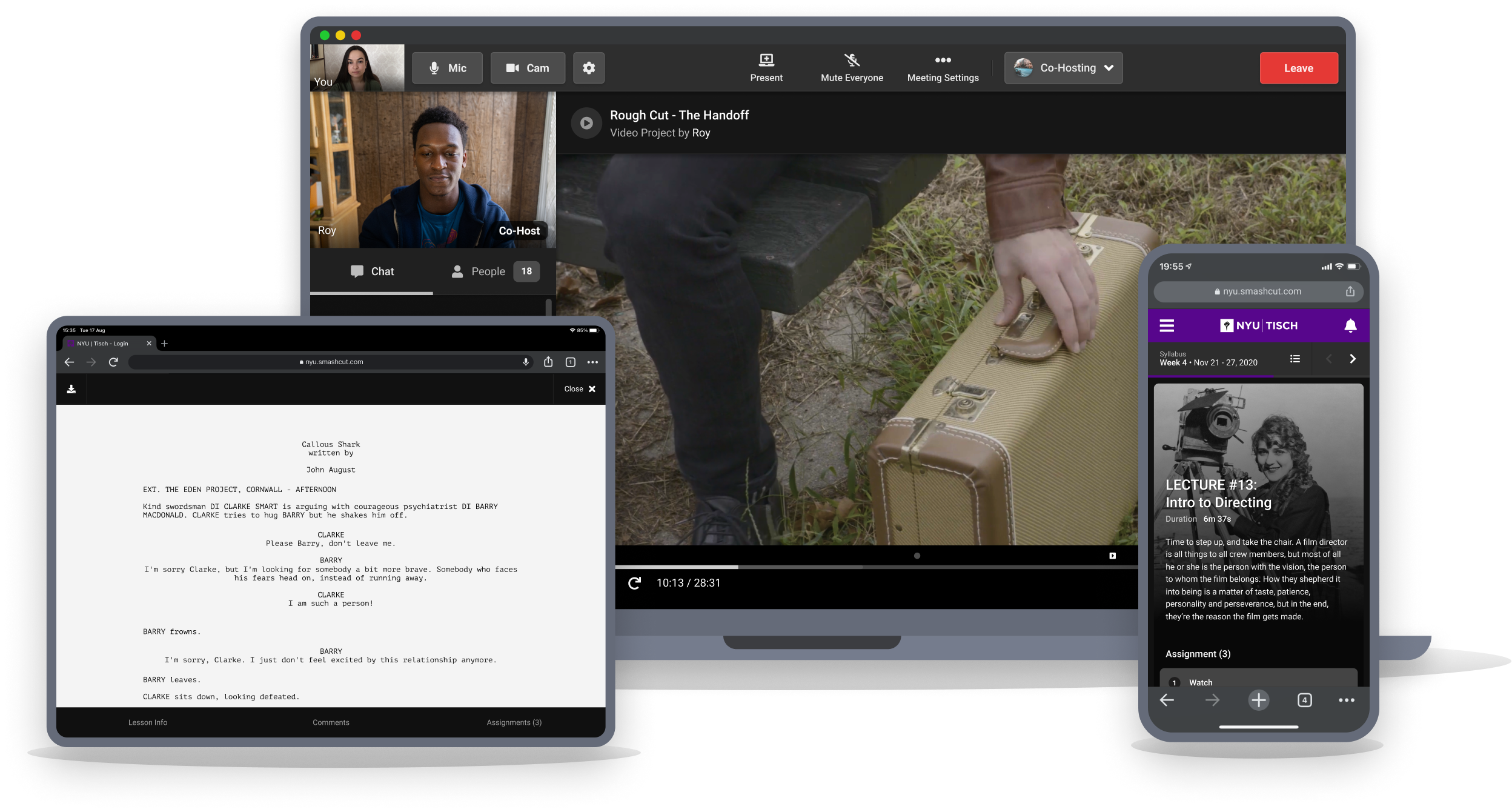Screen dimensions: 1512x812
Task: Toggle the Cam on or off
Action: coord(527,68)
